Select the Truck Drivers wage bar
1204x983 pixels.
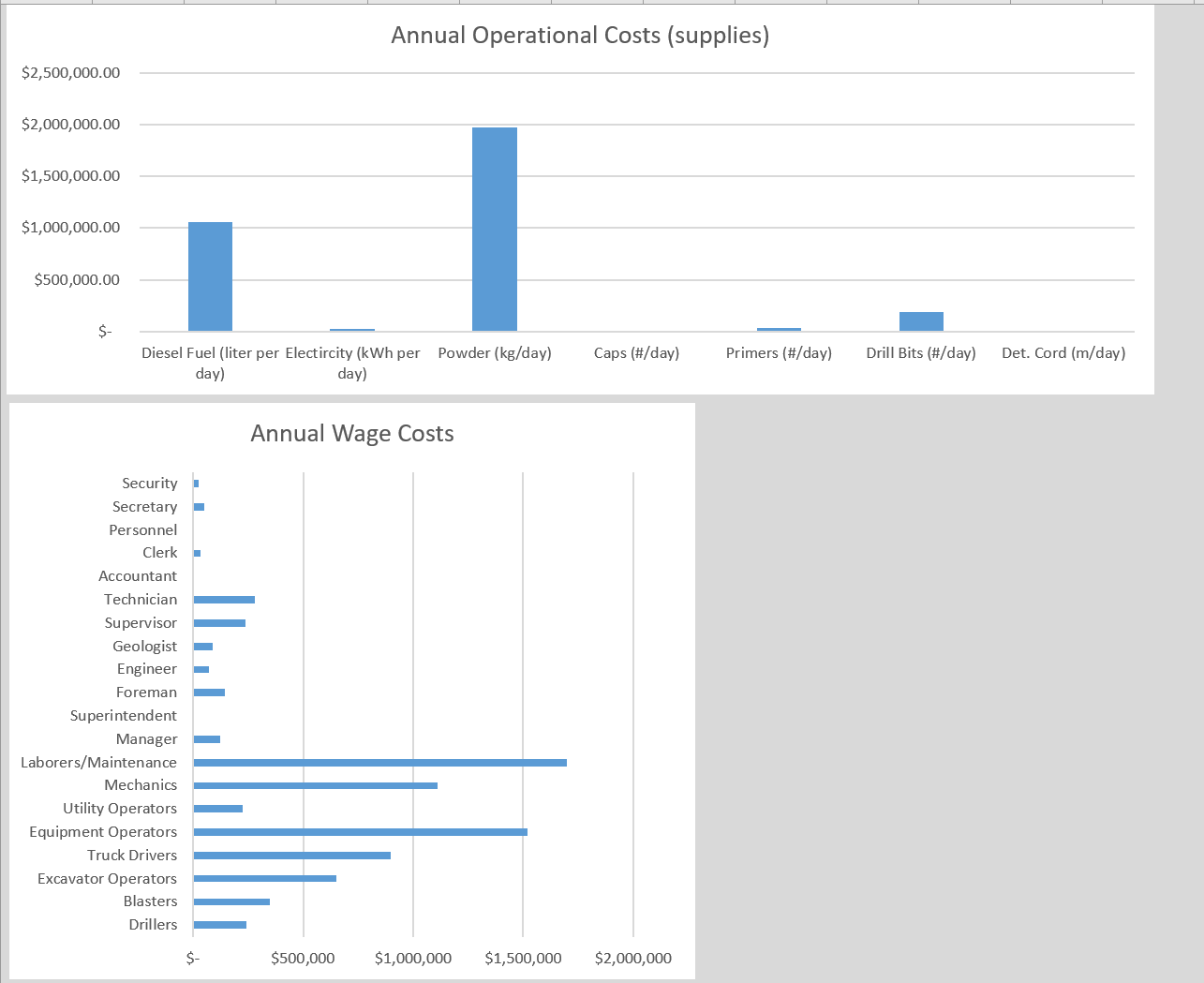coord(290,855)
